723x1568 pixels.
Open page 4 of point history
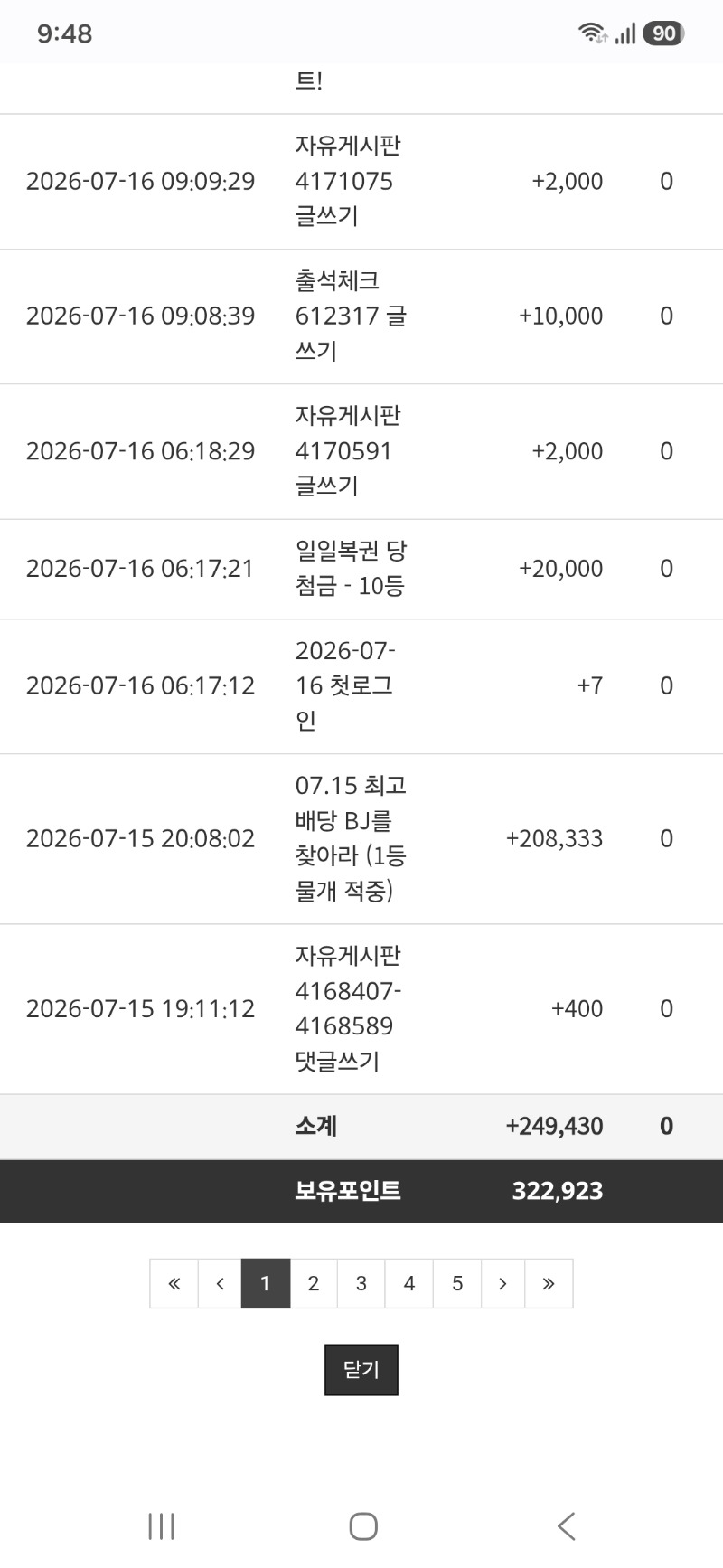[409, 1283]
